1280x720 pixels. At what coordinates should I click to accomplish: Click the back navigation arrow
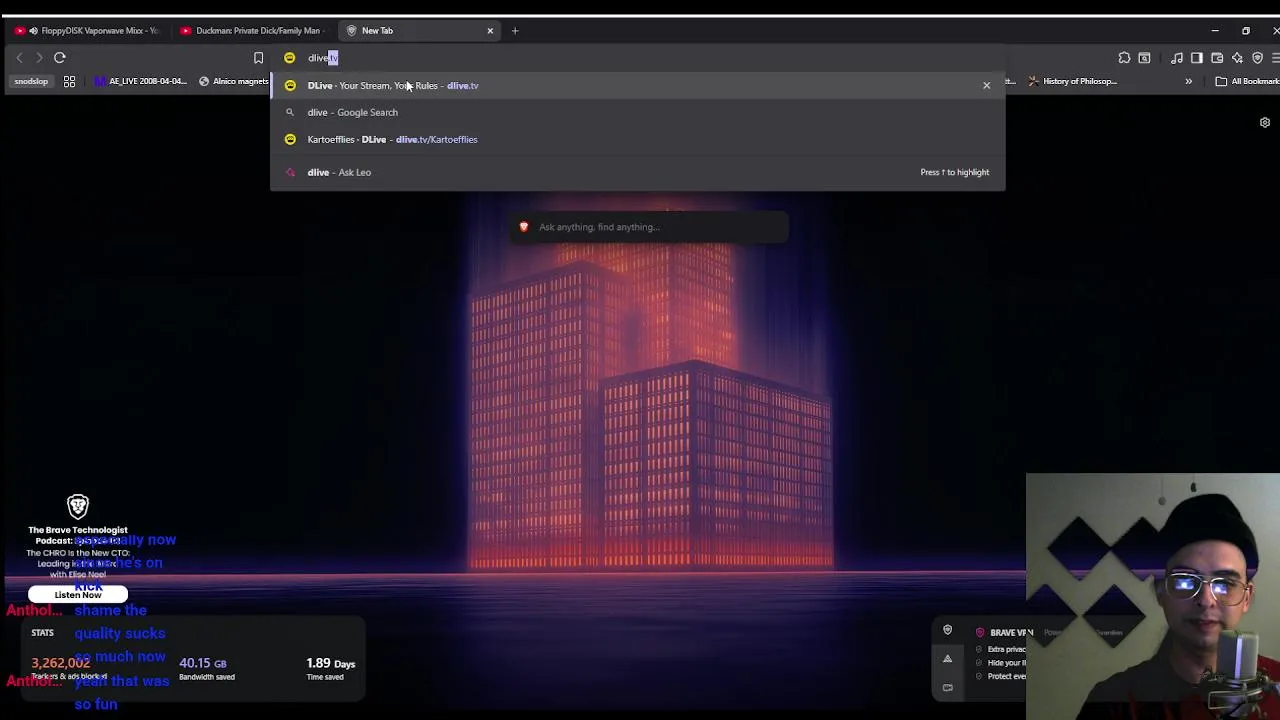coord(19,58)
